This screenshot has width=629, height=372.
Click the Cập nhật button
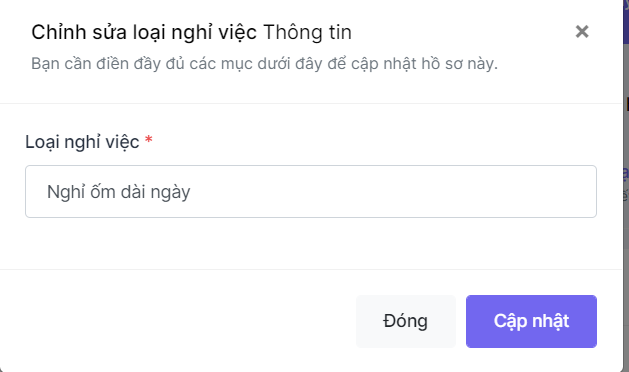pos(531,321)
